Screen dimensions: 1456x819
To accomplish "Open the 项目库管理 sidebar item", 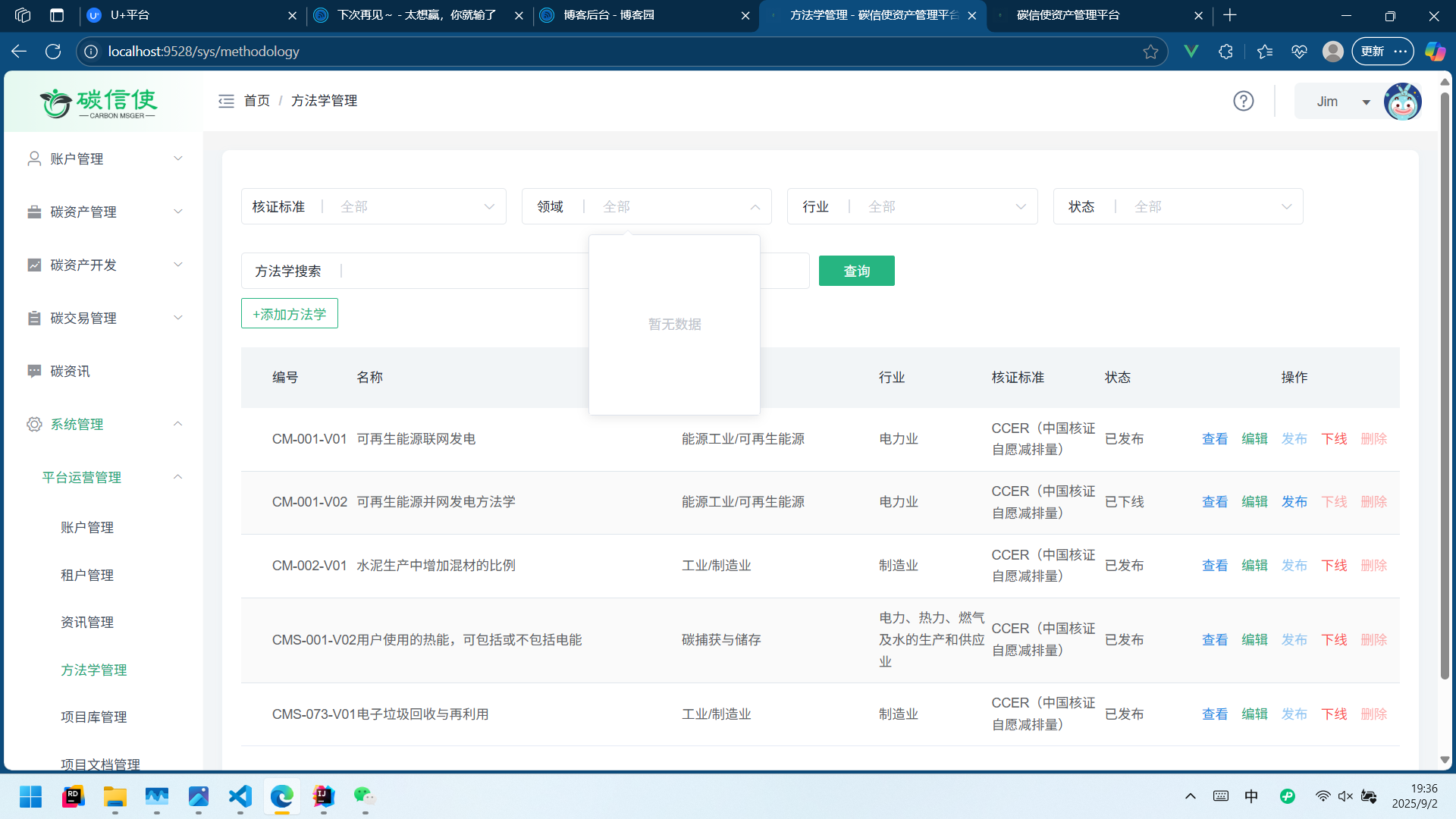I will [94, 717].
